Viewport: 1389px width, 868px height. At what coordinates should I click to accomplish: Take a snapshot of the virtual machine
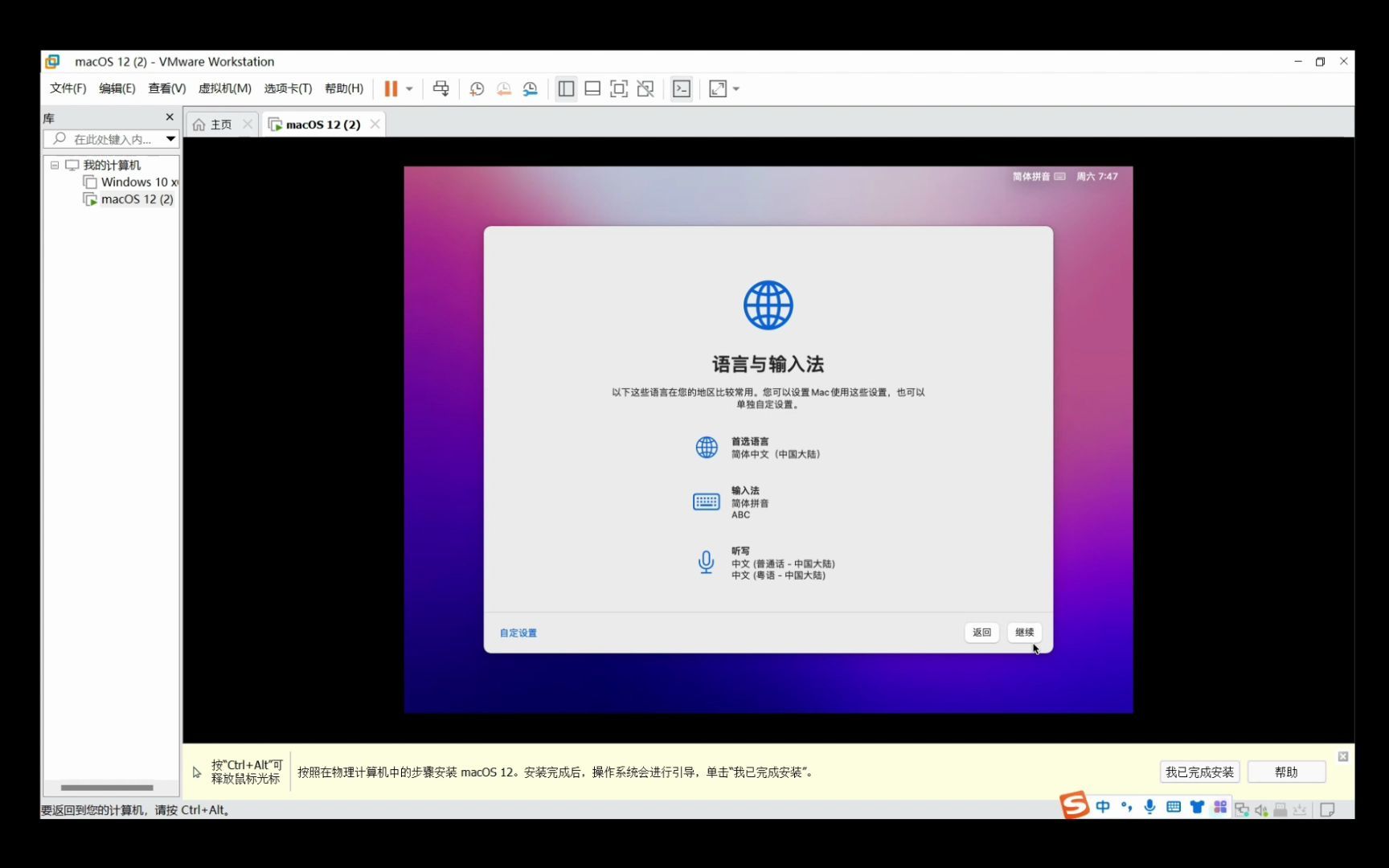tap(476, 88)
